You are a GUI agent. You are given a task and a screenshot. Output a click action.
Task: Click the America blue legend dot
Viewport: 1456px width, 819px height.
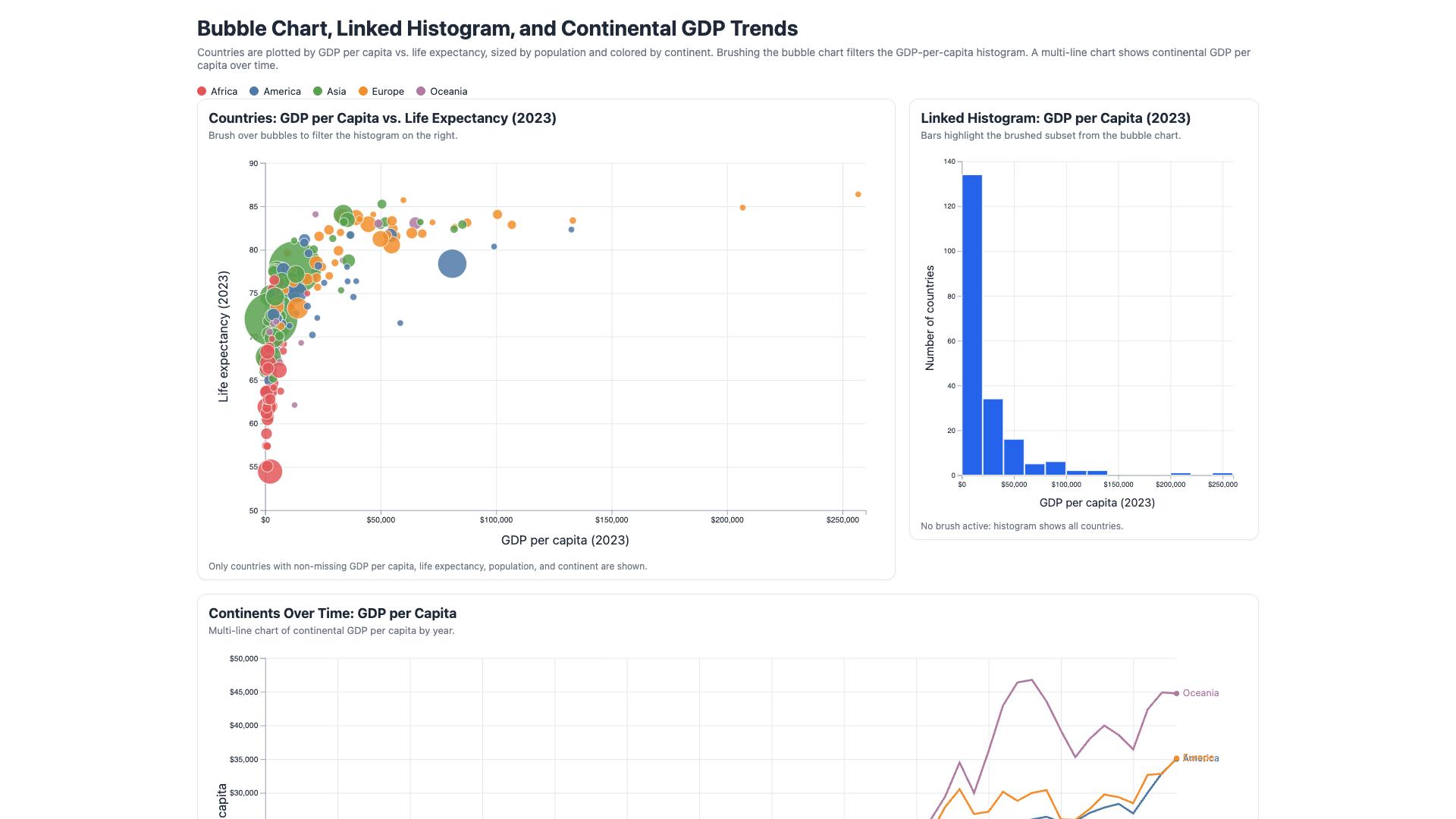tap(254, 91)
